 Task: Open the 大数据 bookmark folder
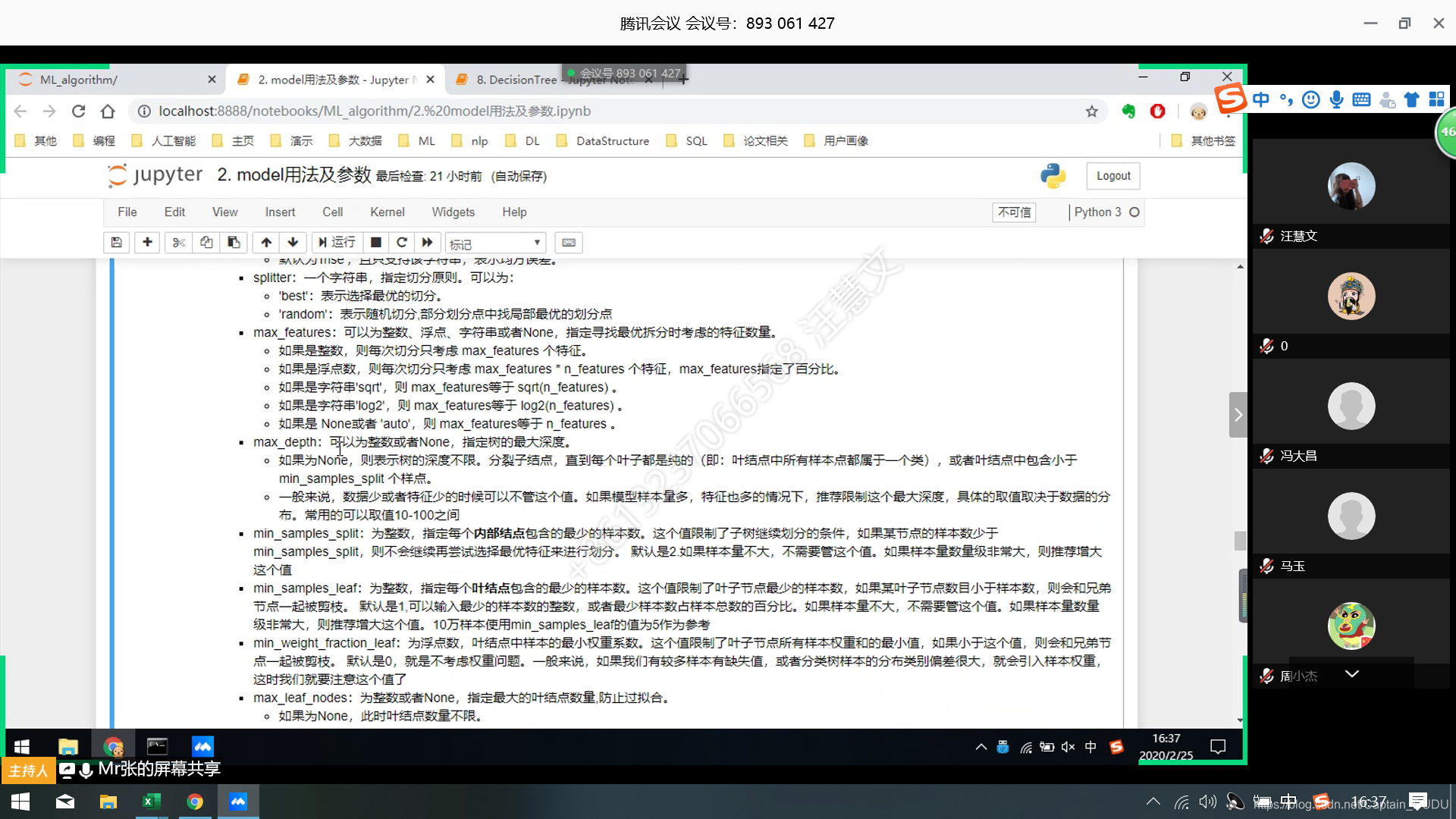coord(356,141)
